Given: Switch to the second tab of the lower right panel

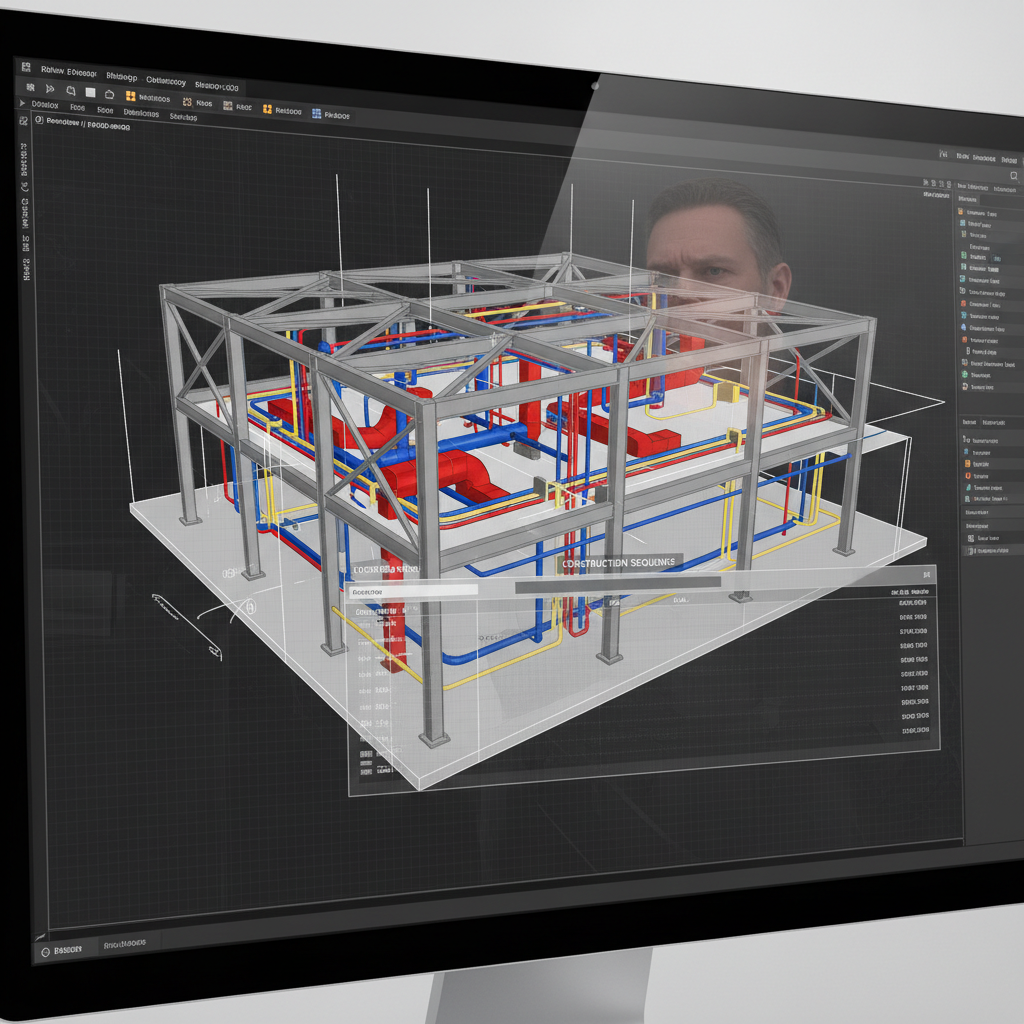Looking at the screenshot, I should coord(993,423).
